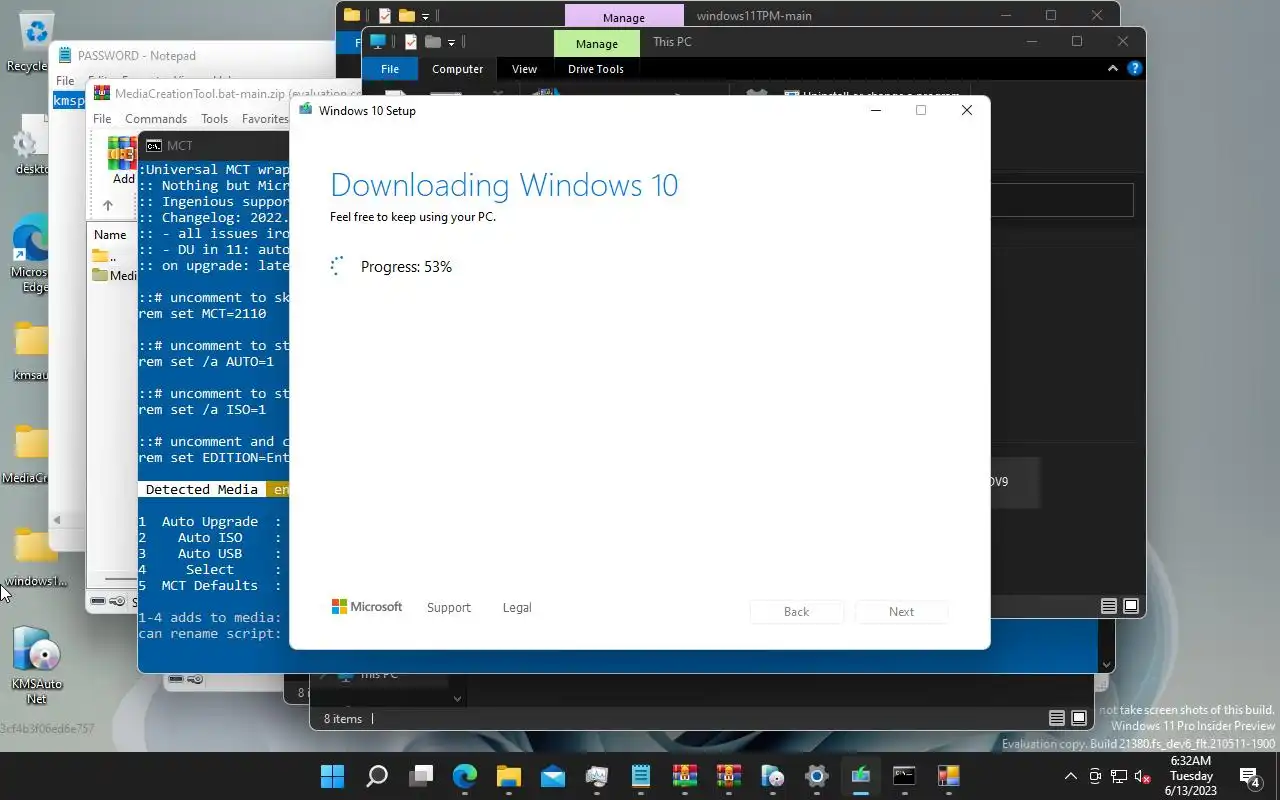Open the Windows Start button
The image size is (1280, 800).
click(x=333, y=776)
